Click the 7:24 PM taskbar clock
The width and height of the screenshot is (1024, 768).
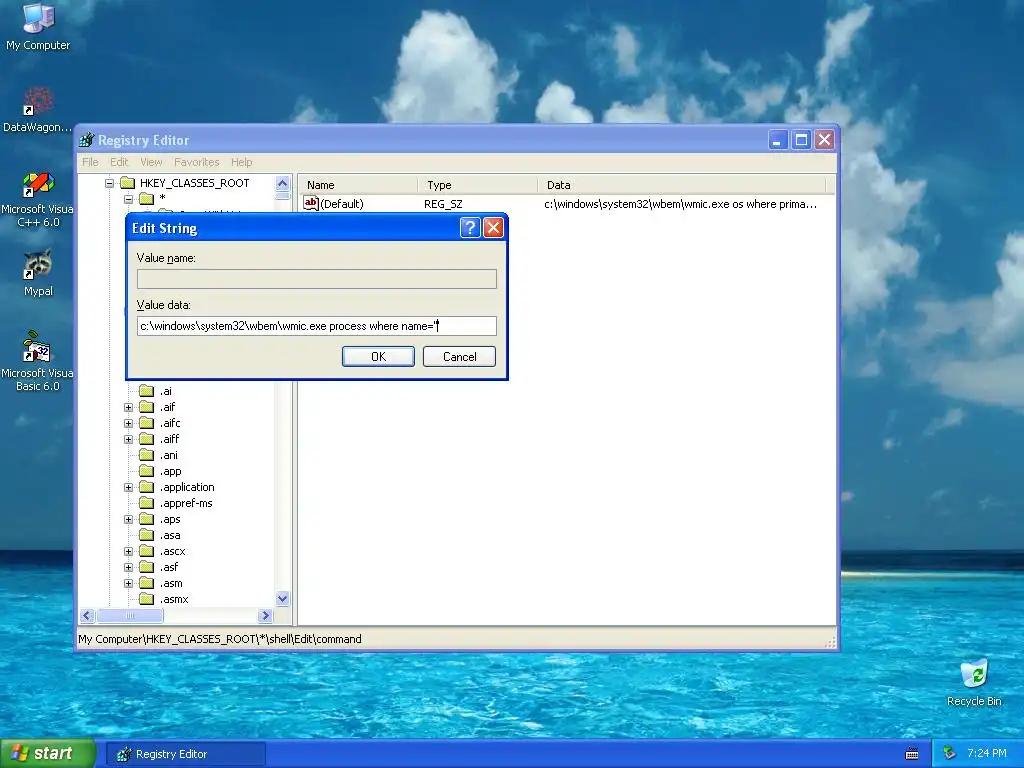point(987,753)
